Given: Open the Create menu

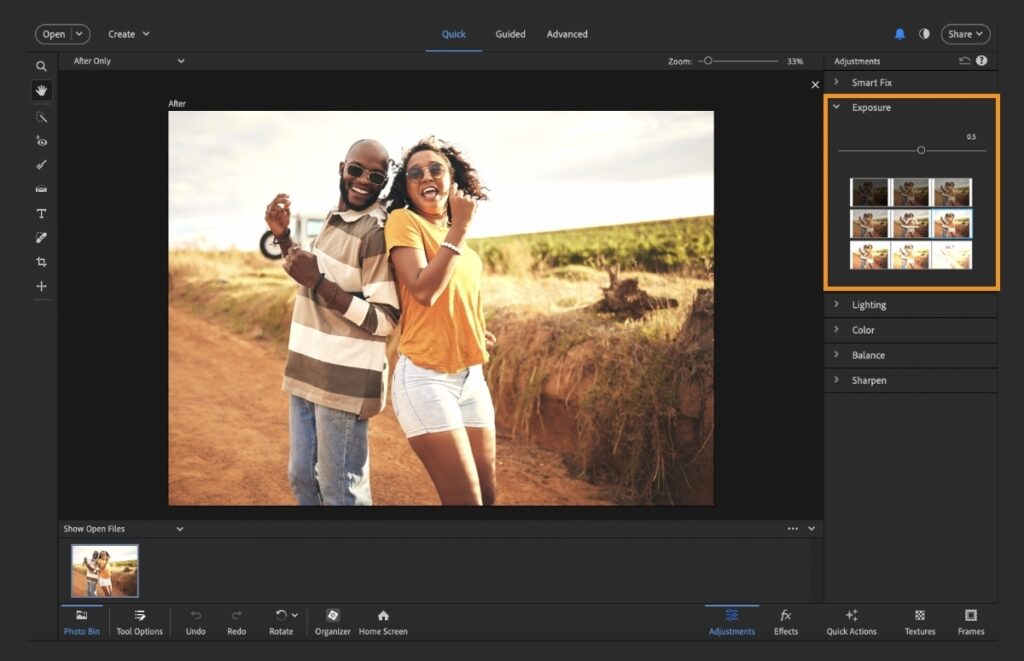Looking at the screenshot, I should pos(128,33).
